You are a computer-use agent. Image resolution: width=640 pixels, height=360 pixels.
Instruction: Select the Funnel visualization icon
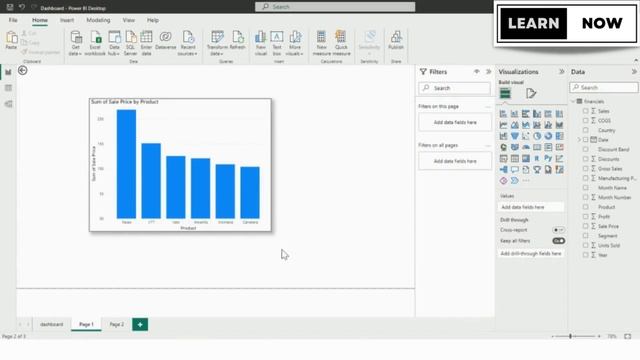click(x=515, y=136)
